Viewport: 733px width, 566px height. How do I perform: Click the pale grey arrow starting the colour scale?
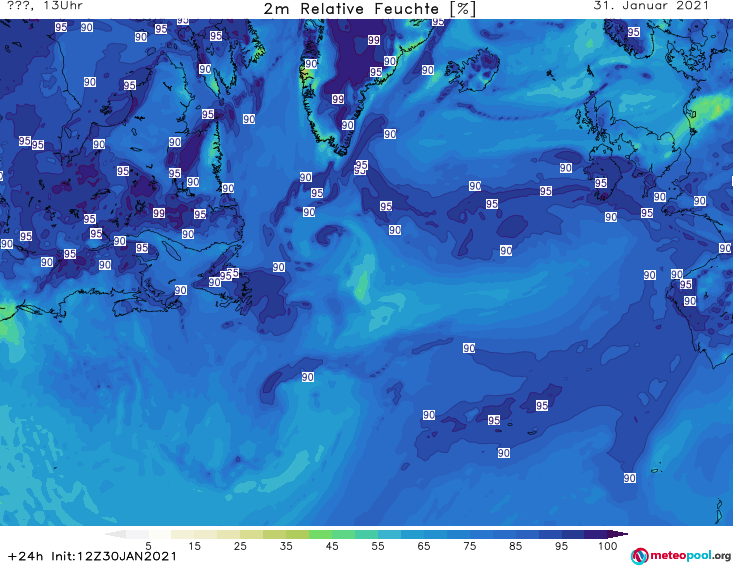click(x=115, y=534)
